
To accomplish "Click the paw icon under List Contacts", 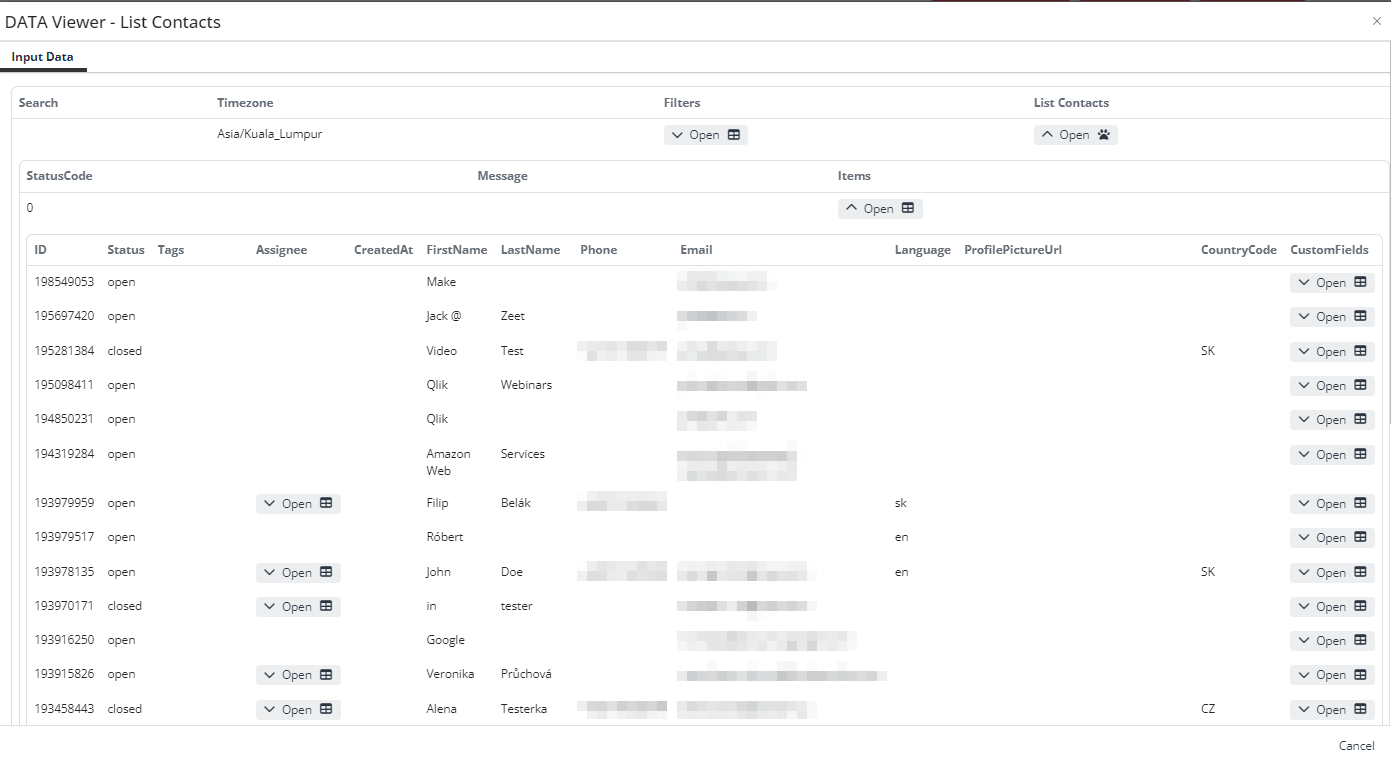I will [x=1103, y=135].
